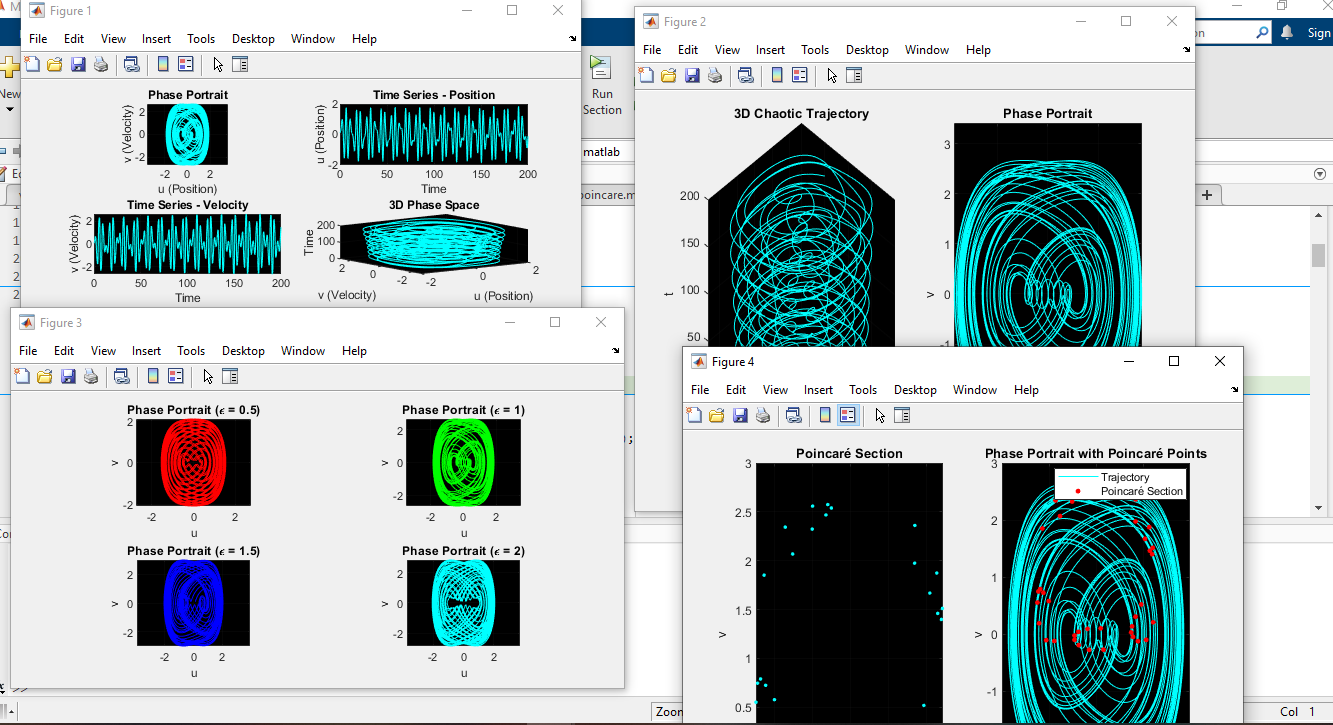Open Property Inspector from Figure 4 toolbar
The height and width of the screenshot is (725, 1333).
click(902, 415)
